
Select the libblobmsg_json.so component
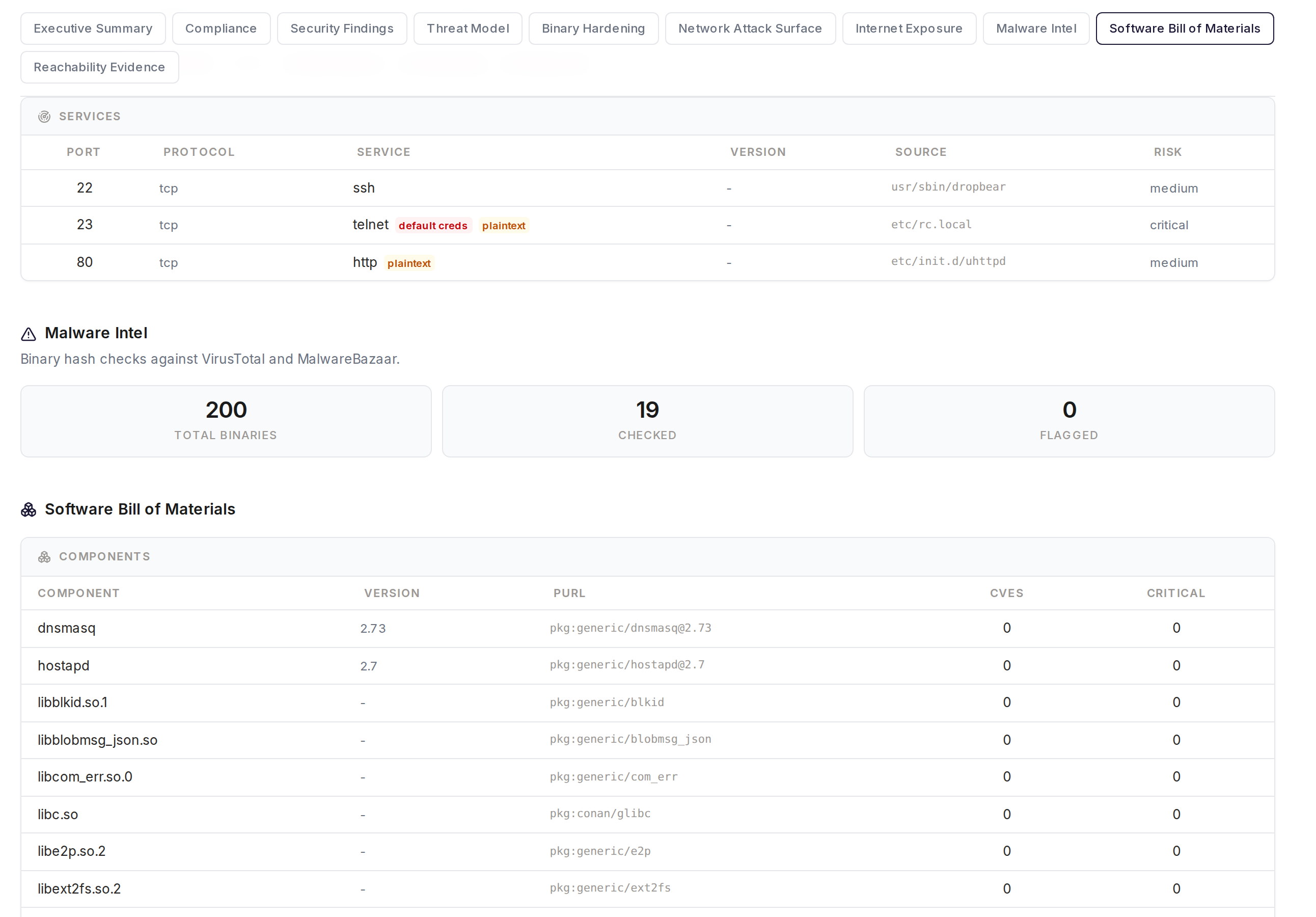[x=97, y=740]
